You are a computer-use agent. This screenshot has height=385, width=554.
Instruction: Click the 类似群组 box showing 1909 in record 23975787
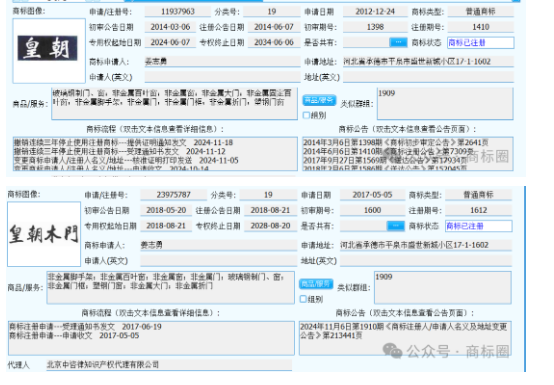tap(443, 288)
